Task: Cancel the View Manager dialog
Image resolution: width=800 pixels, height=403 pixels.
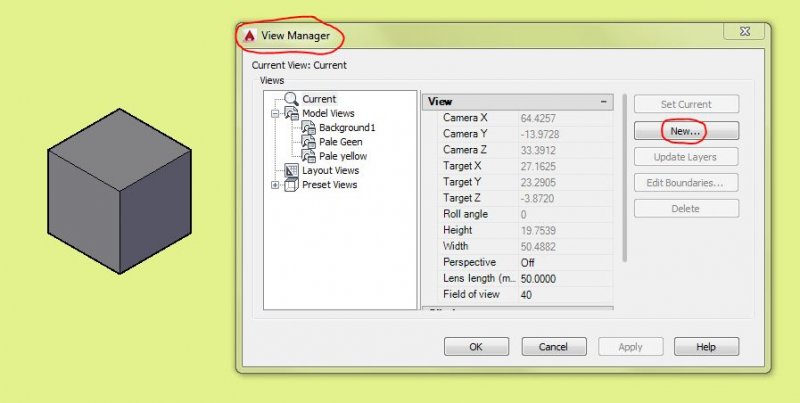Action: [554, 346]
